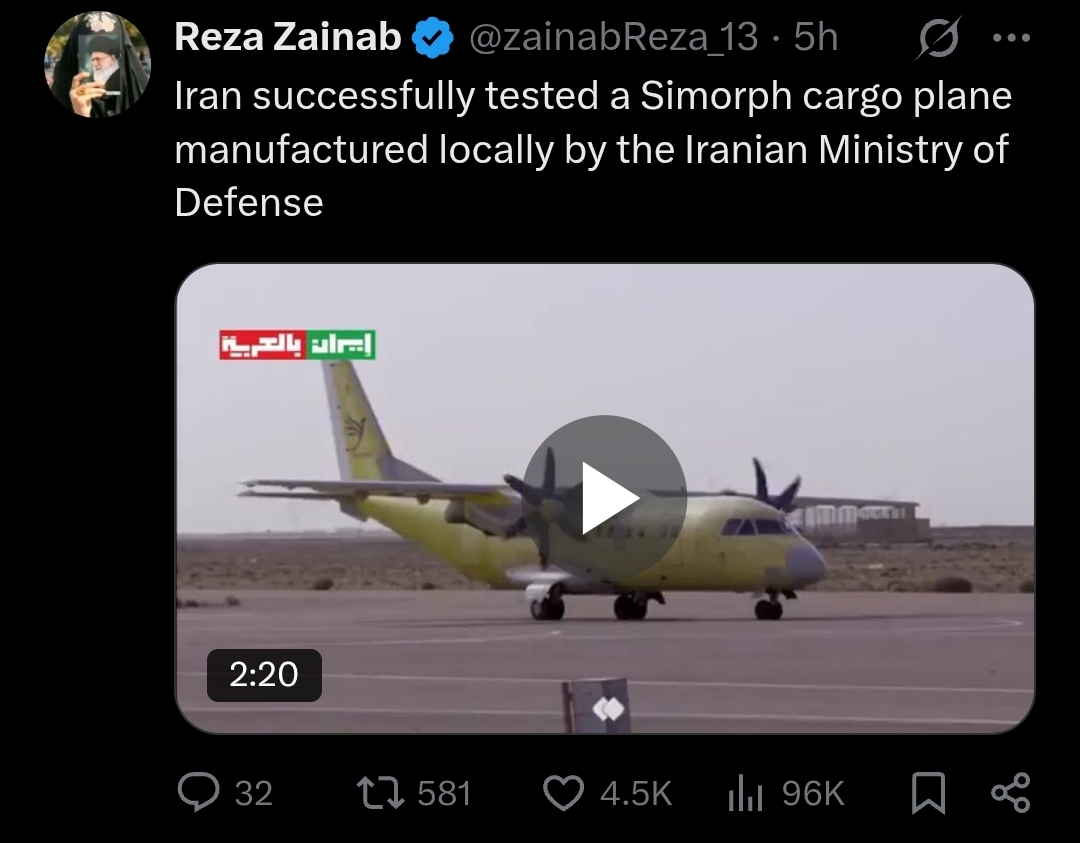The width and height of the screenshot is (1080, 843).
Task: Repost using the retweet arrows icon
Action: coord(380,793)
